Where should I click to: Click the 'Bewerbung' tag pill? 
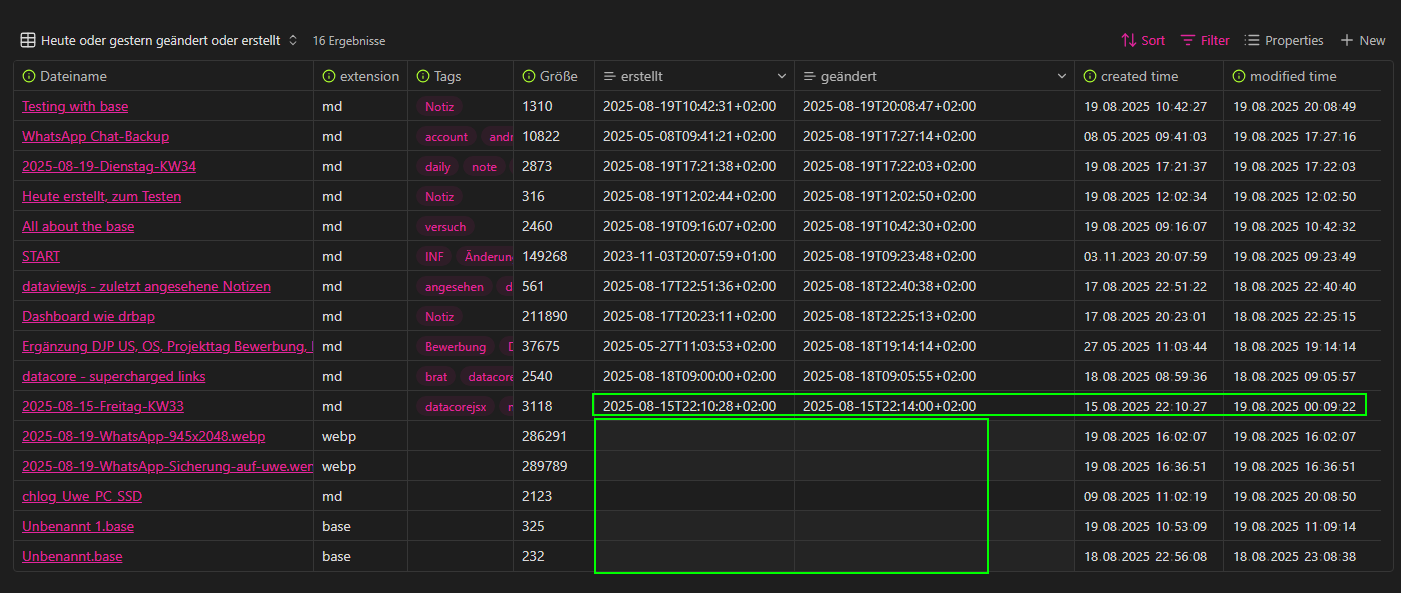(455, 347)
